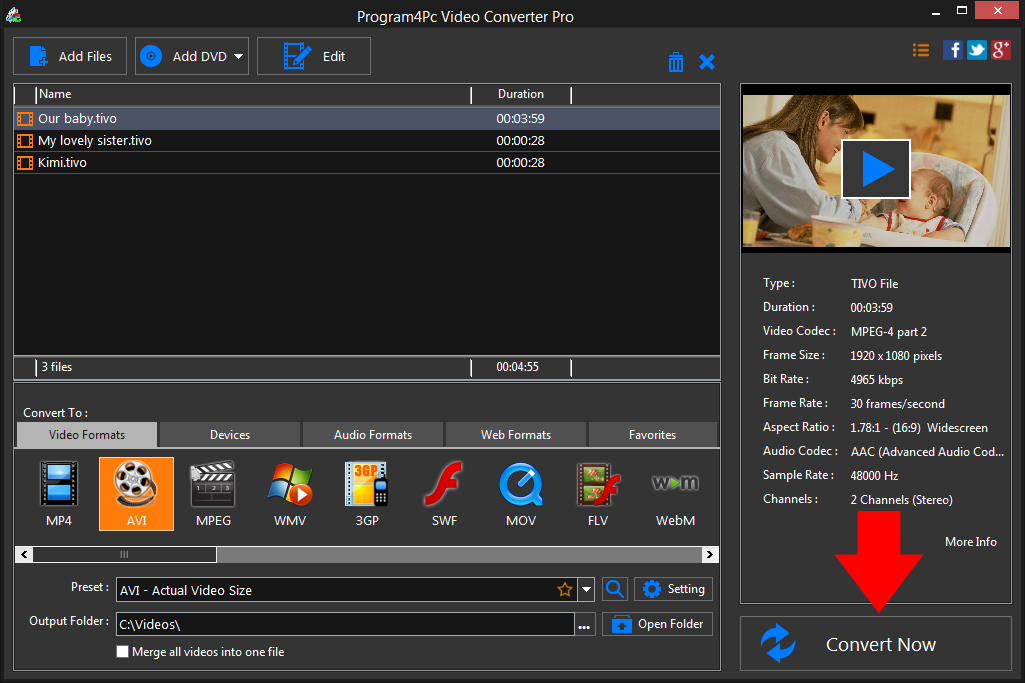This screenshot has height=683, width=1025.
Task: Select the MP4 format icon
Action: coord(59,493)
